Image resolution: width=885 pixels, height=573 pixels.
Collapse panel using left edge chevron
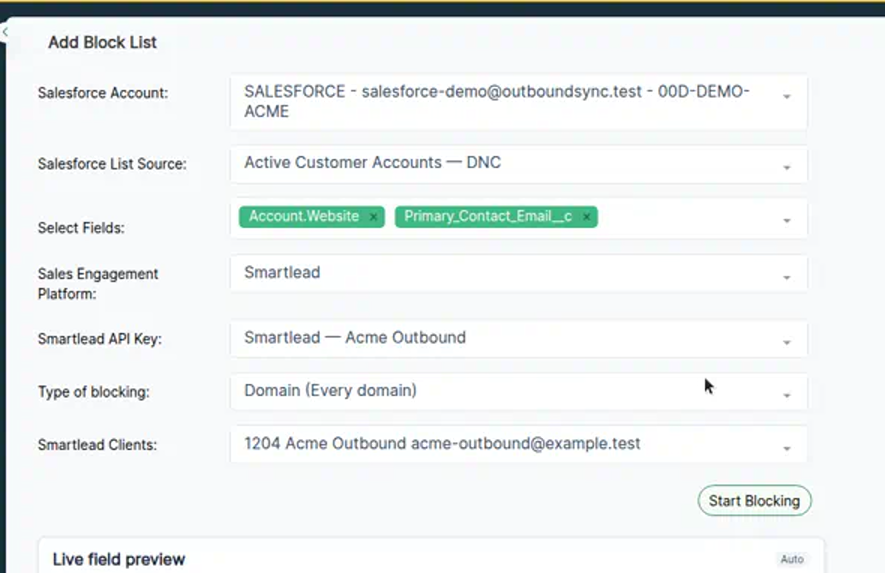tap(5, 32)
